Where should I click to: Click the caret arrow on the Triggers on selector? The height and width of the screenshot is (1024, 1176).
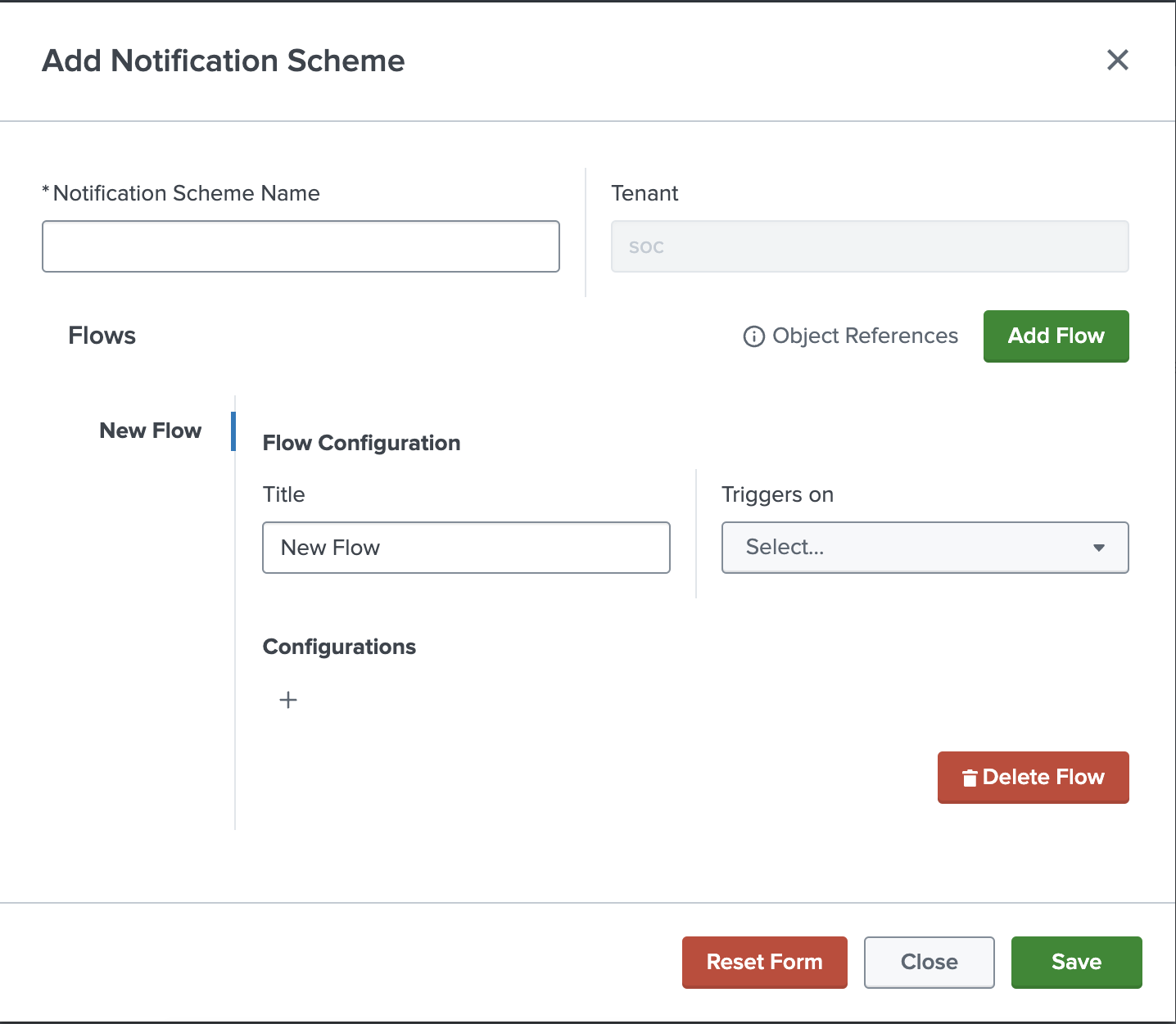tap(1099, 548)
